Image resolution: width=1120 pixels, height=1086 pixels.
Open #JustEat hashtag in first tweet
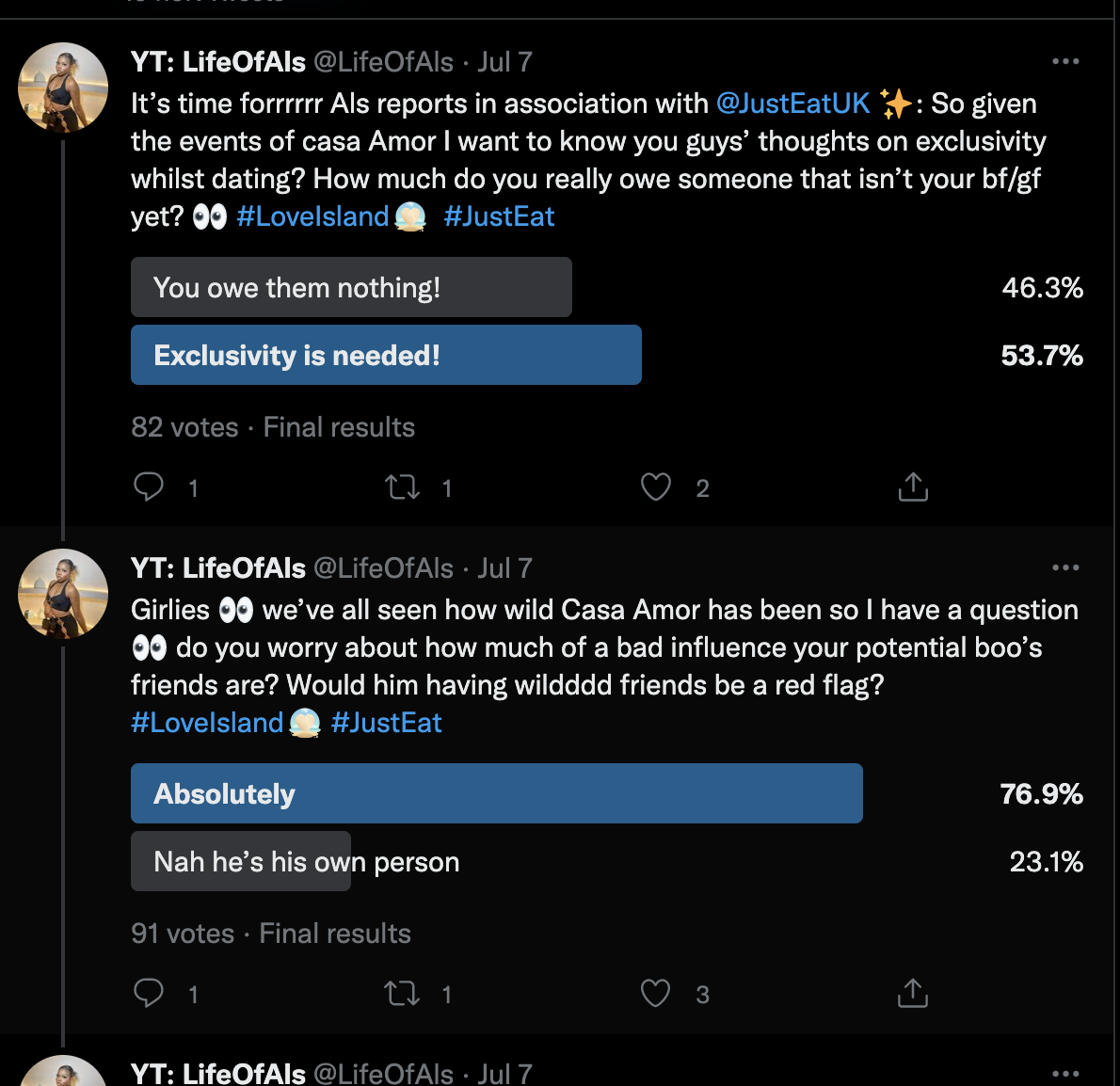coord(499,216)
